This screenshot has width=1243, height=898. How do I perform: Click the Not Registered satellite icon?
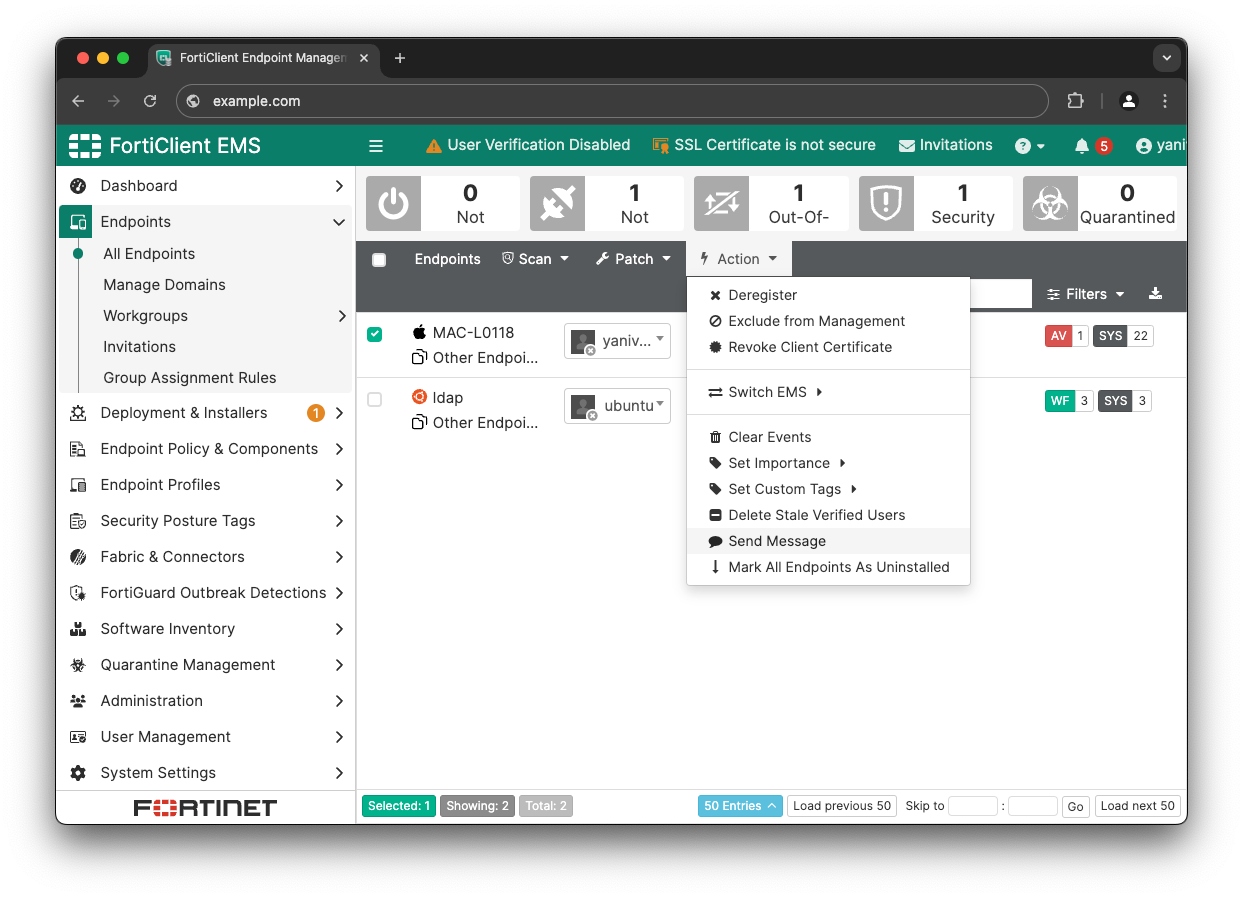(557, 203)
